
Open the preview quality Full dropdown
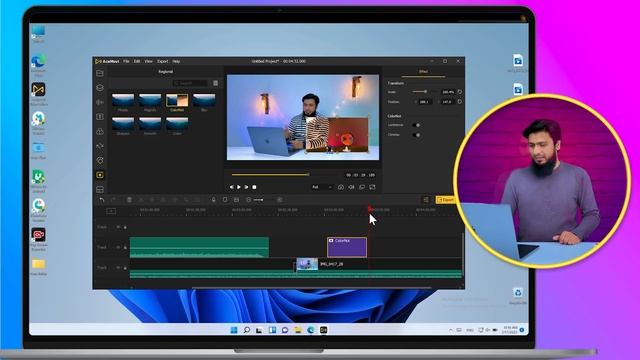(322, 187)
